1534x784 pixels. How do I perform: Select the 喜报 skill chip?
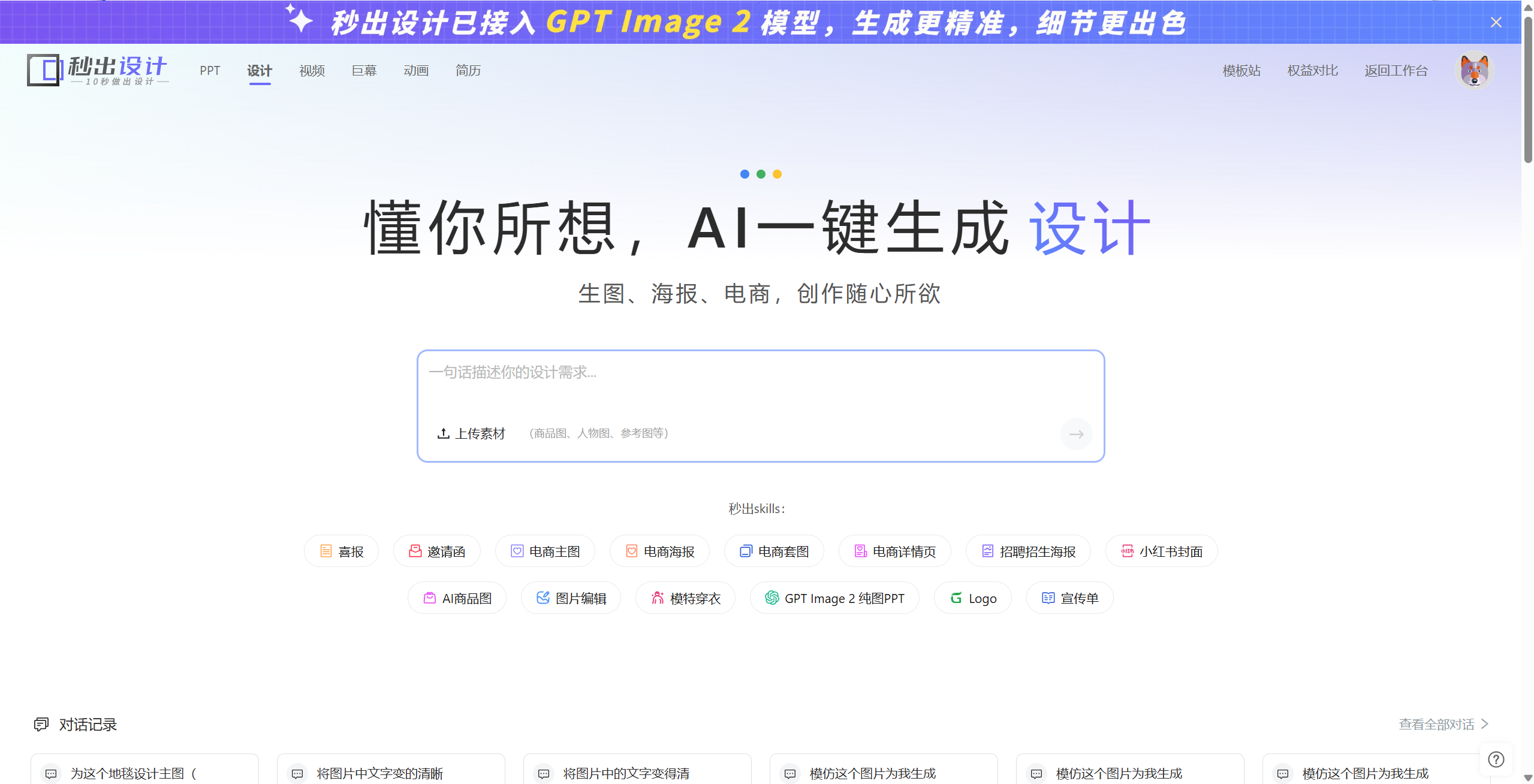click(x=341, y=551)
